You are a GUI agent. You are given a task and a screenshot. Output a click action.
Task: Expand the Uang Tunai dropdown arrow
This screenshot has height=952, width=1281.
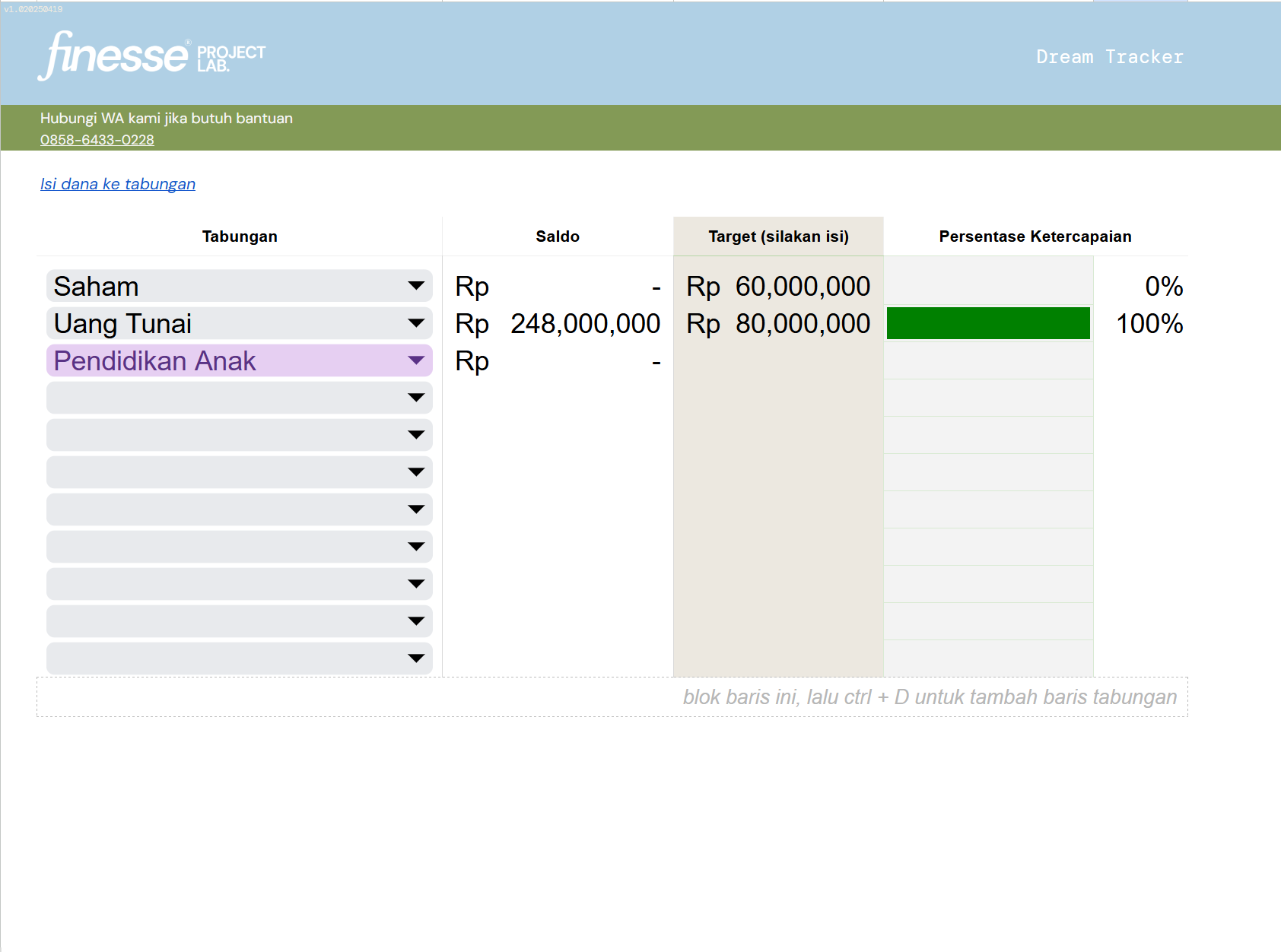click(x=415, y=324)
